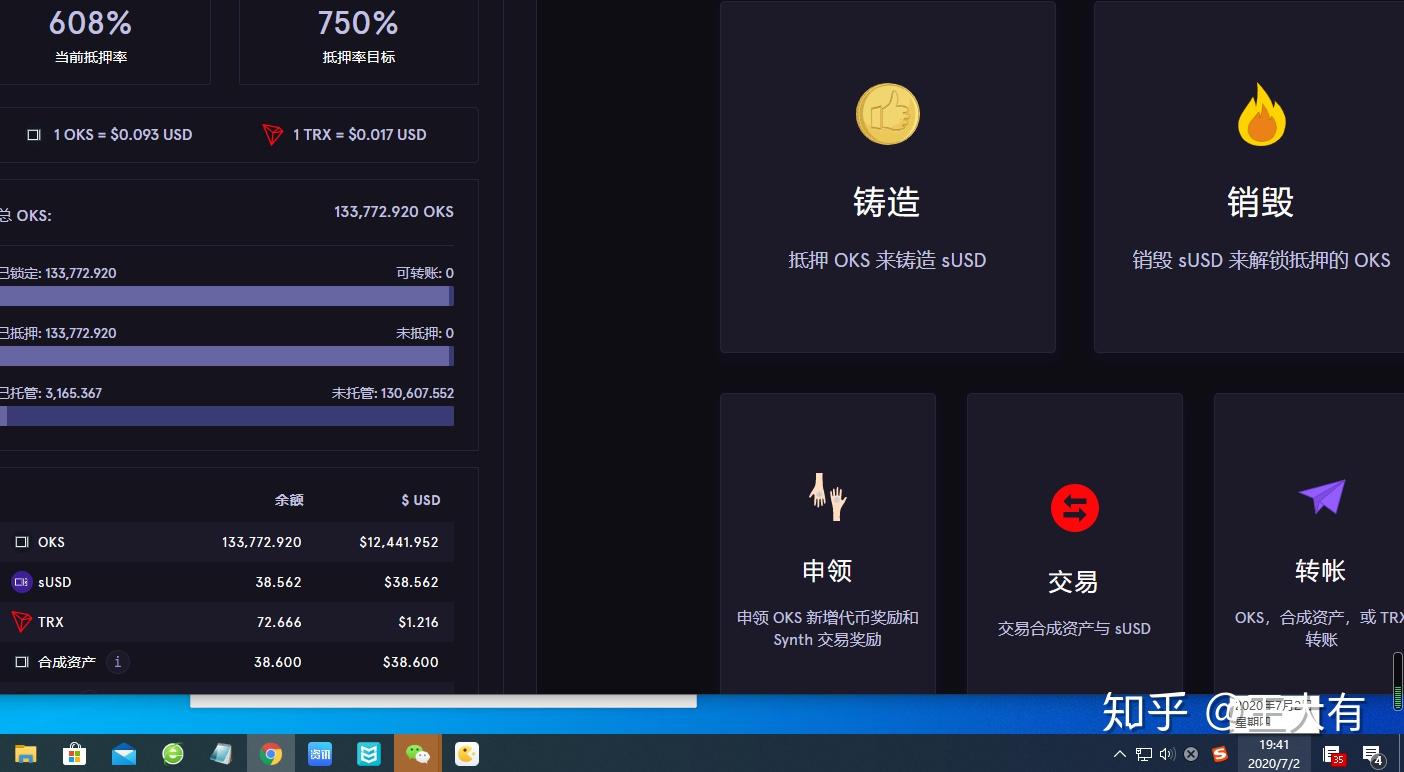Open the 交易 (trade) card
Viewport: 1404px width, 772px height.
coord(1074,544)
